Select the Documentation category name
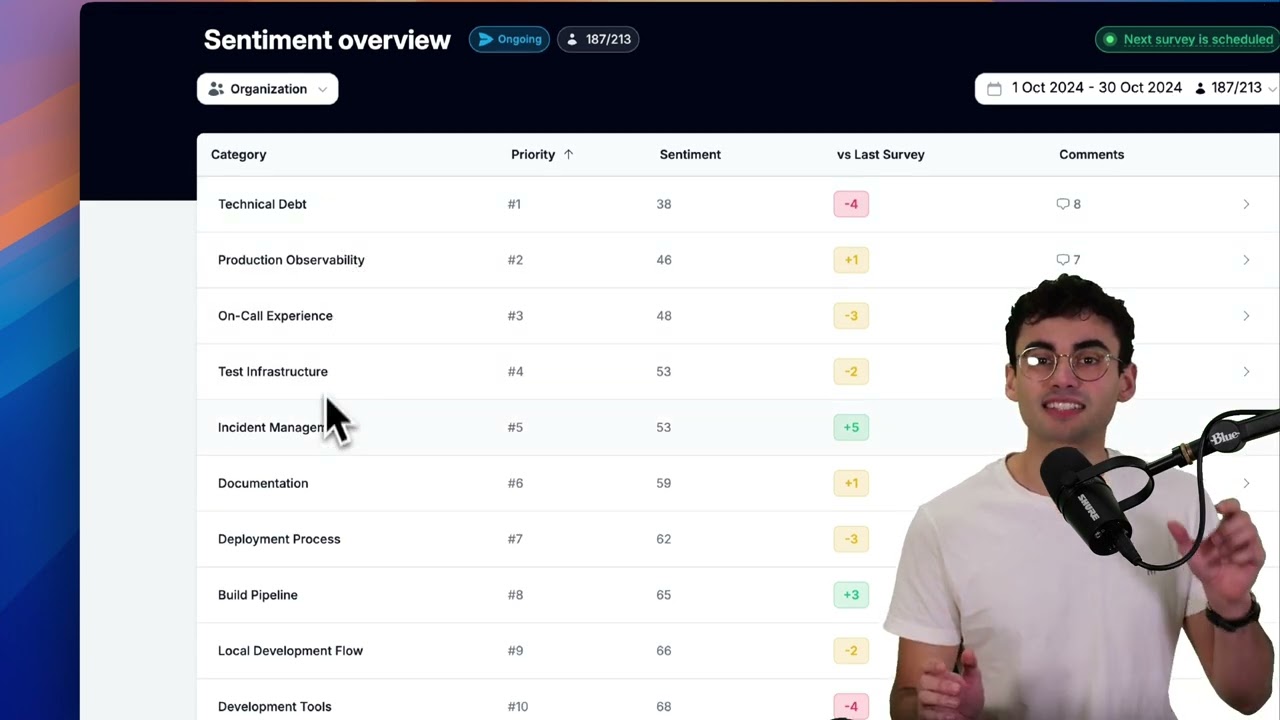 point(263,483)
